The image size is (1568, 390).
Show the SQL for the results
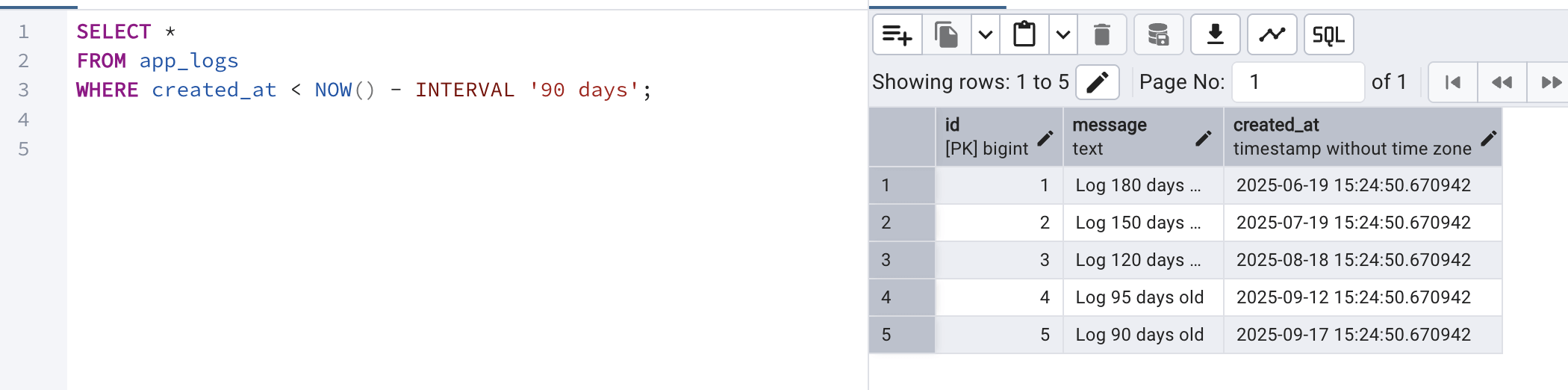pos(1328,35)
